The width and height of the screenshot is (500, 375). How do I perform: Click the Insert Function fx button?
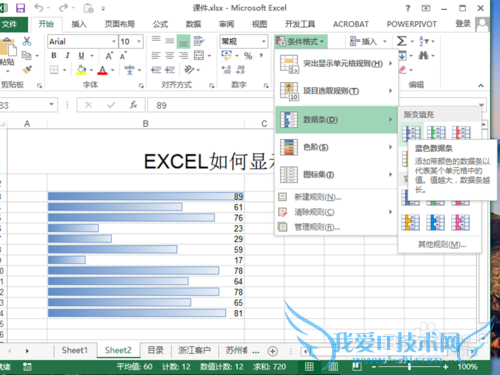click(x=133, y=105)
